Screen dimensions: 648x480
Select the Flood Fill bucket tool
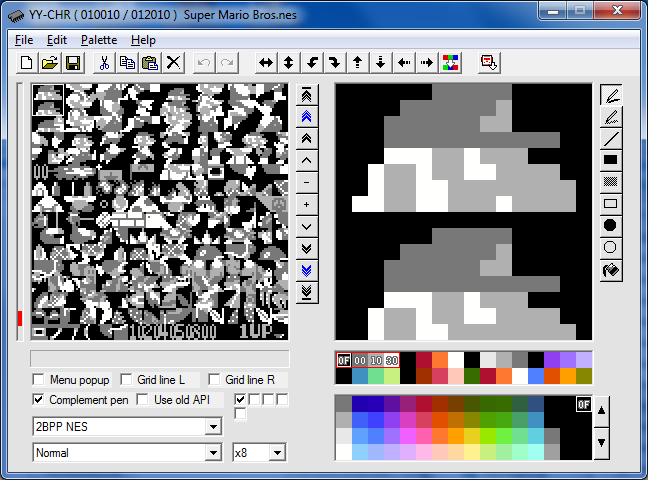click(x=611, y=270)
